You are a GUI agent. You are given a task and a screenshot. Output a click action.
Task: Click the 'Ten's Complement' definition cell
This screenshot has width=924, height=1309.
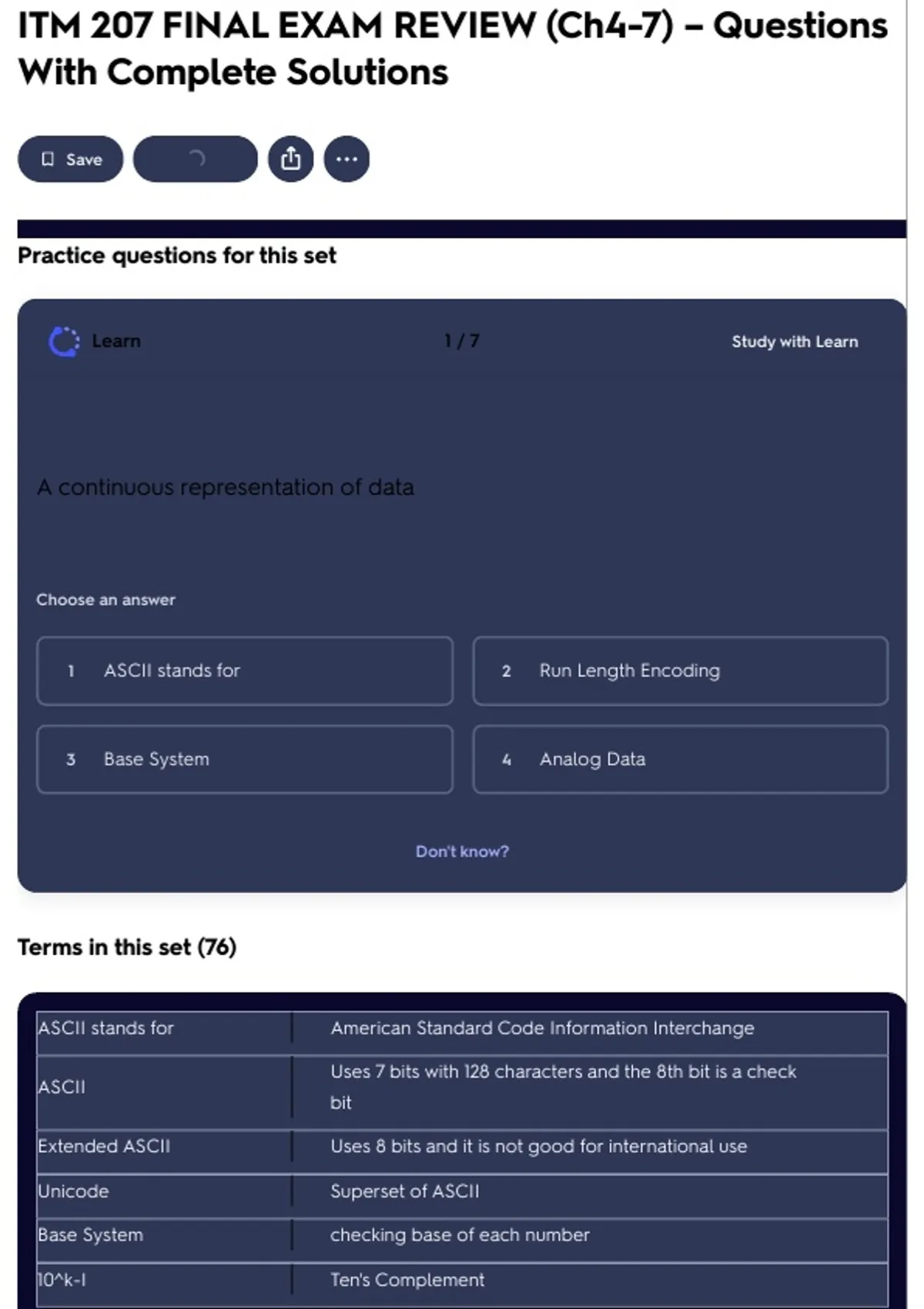pyautogui.click(x=407, y=1280)
